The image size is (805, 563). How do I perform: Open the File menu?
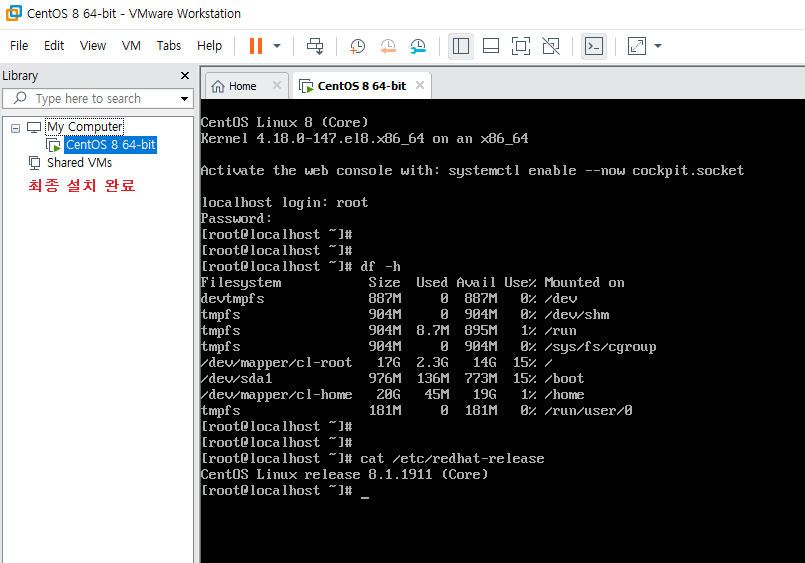pyautogui.click(x=19, y=46)
